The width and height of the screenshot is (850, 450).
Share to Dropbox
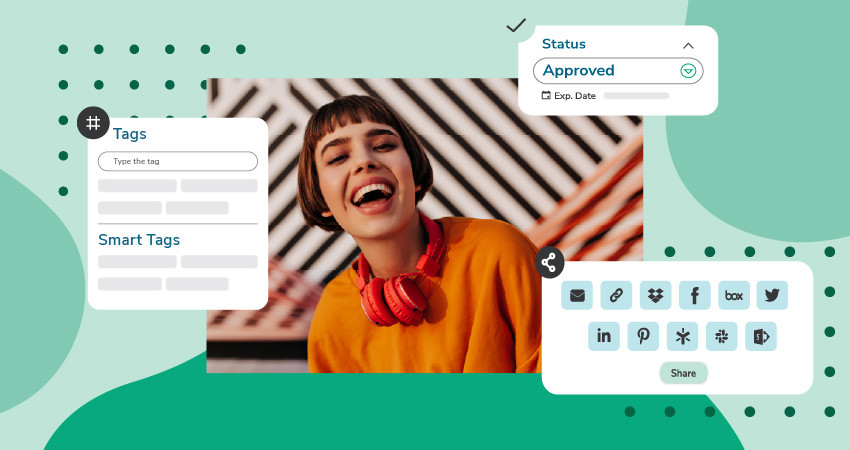pos(655,295)
